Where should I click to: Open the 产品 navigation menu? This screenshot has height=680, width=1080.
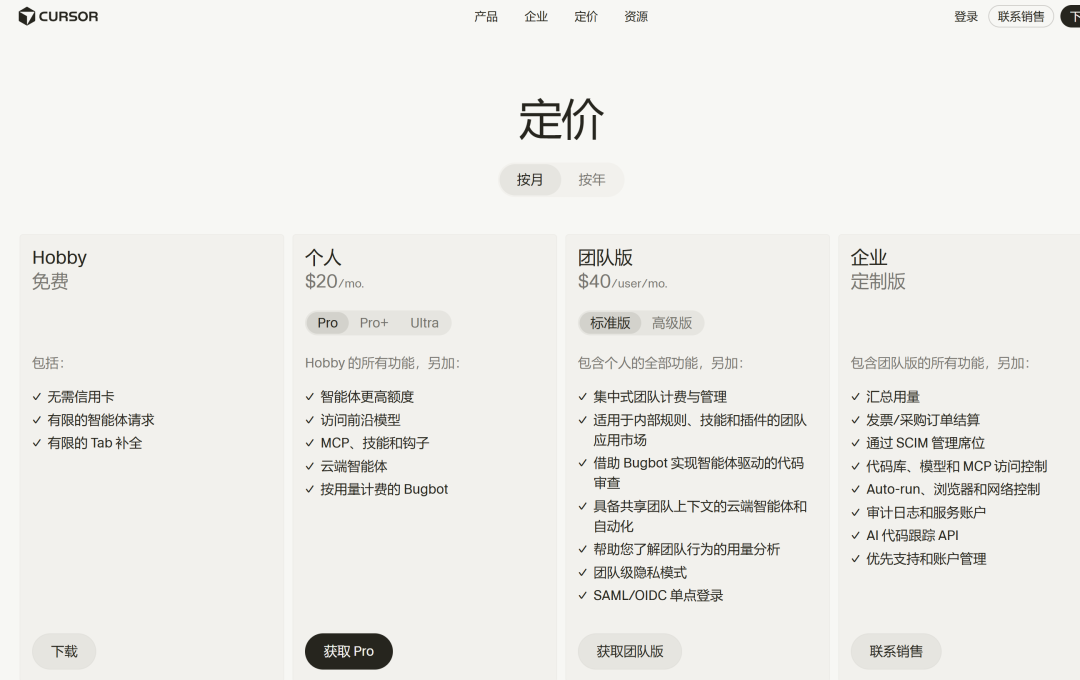tap(486, 17)
